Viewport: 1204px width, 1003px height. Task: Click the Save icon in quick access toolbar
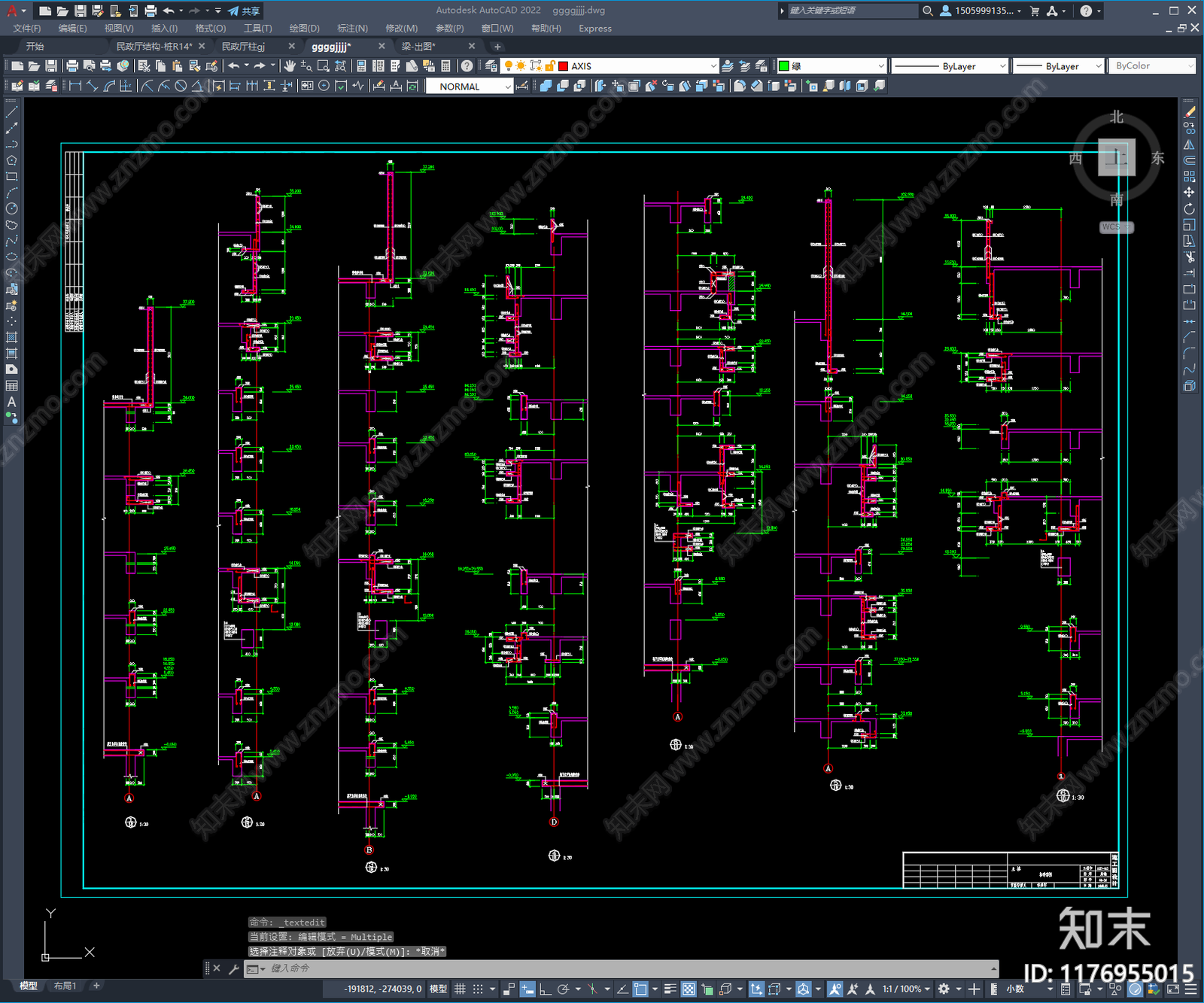coord(80,11)
